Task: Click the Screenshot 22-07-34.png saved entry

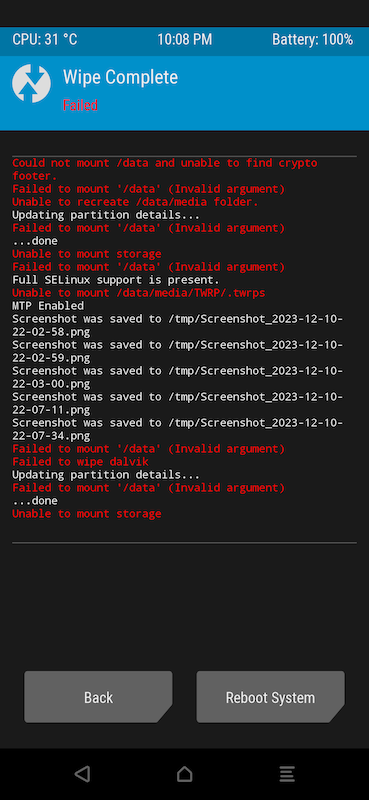Action: coord(178,430)
